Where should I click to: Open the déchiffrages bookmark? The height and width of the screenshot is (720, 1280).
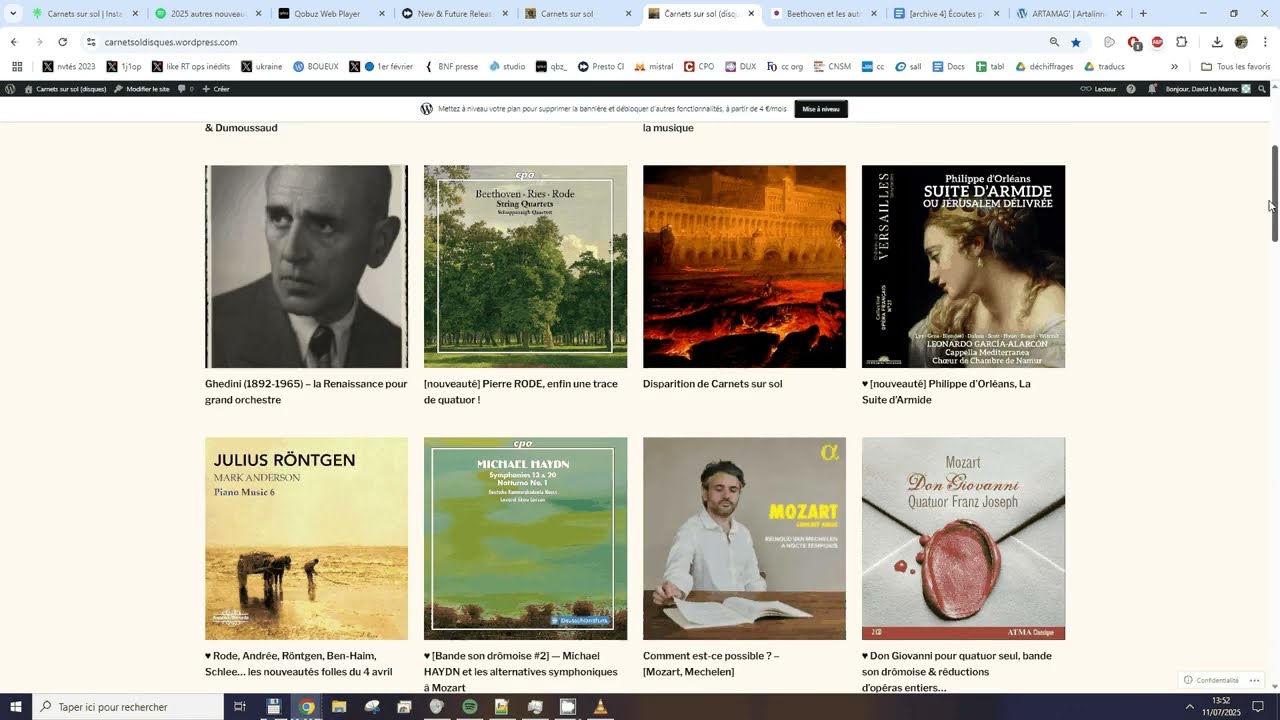1044,67
